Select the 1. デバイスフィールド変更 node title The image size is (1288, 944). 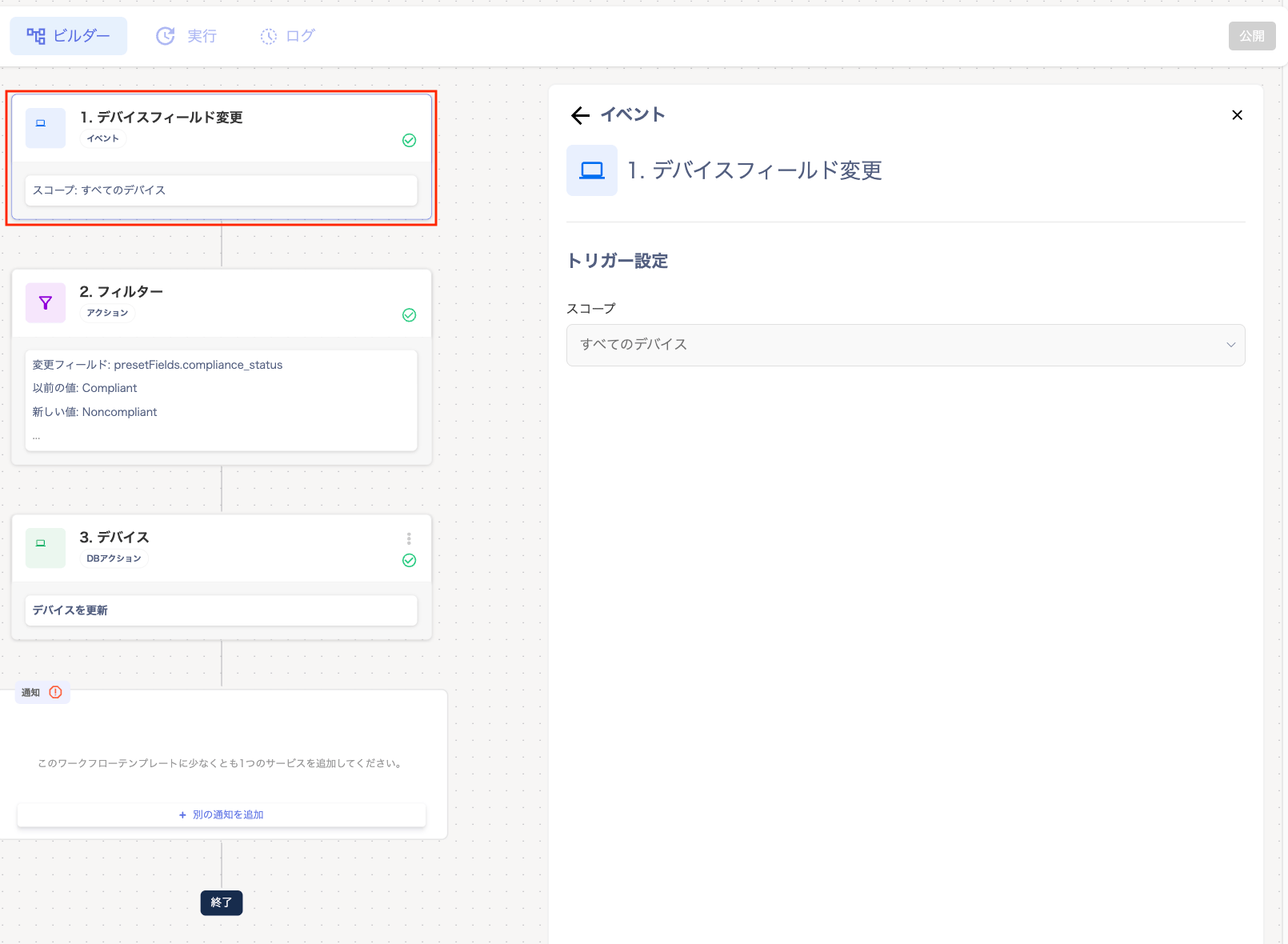(162, 117)
